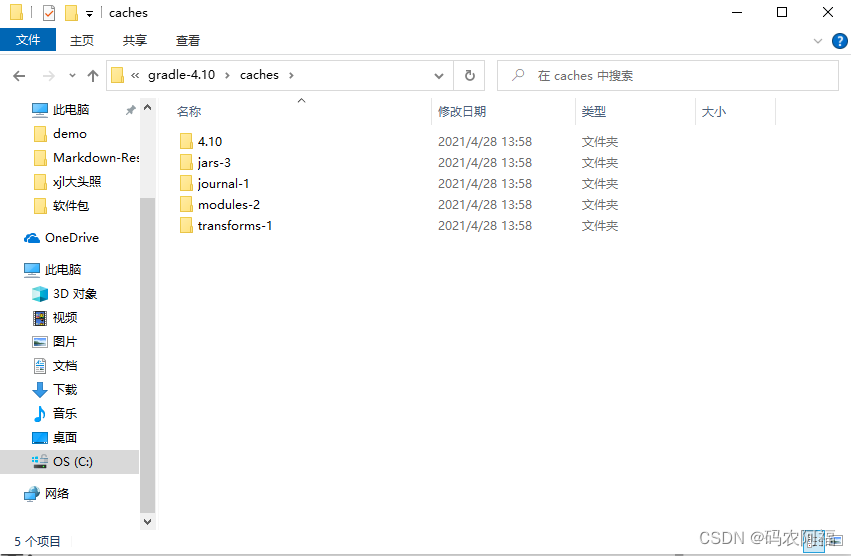This screenshot has width=851, height=556.
Task: Sort by the 大小 column header
Action: (x=714, y=111)
